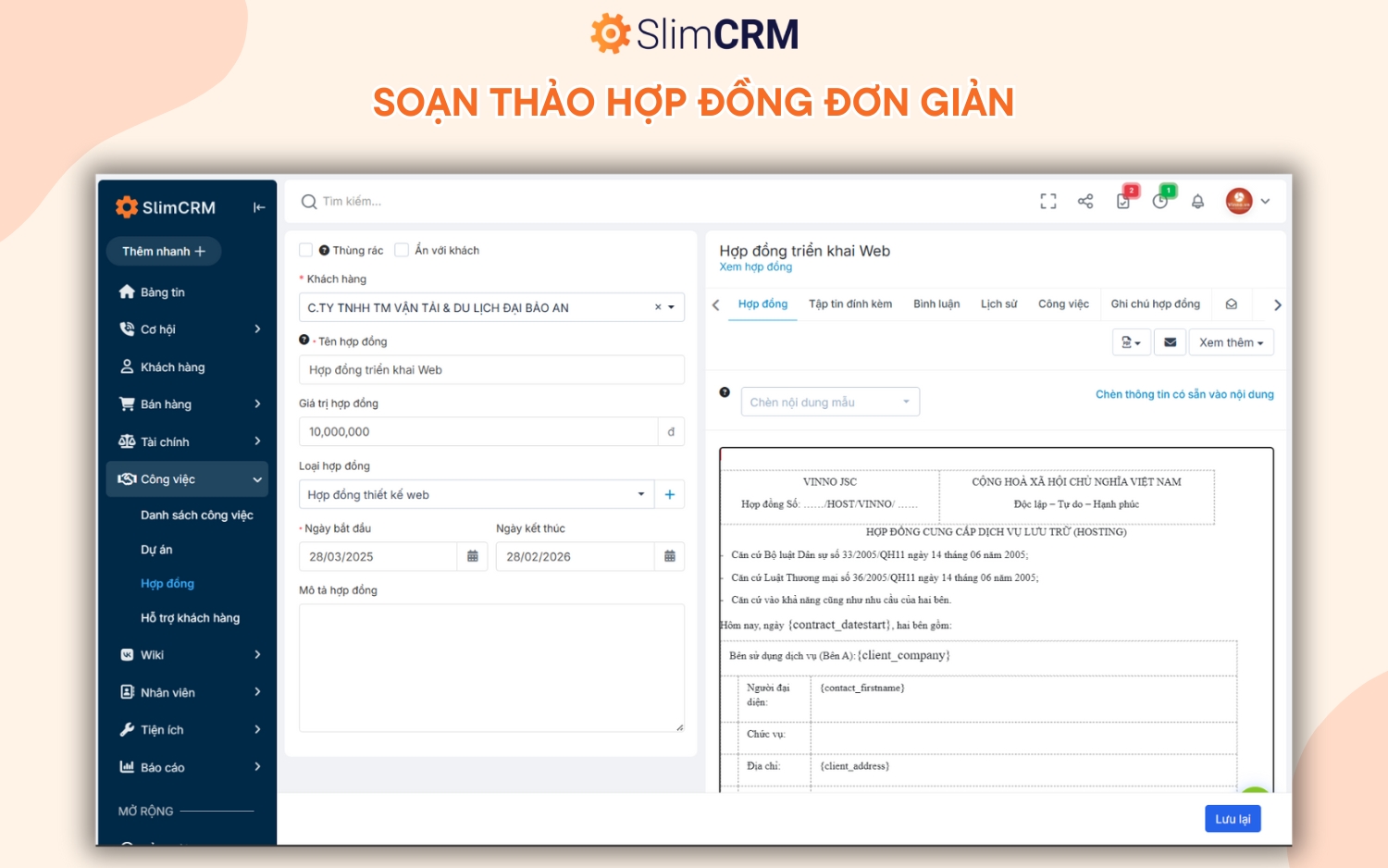Check the Thùng rác checkbox

[x=306, y=249]
